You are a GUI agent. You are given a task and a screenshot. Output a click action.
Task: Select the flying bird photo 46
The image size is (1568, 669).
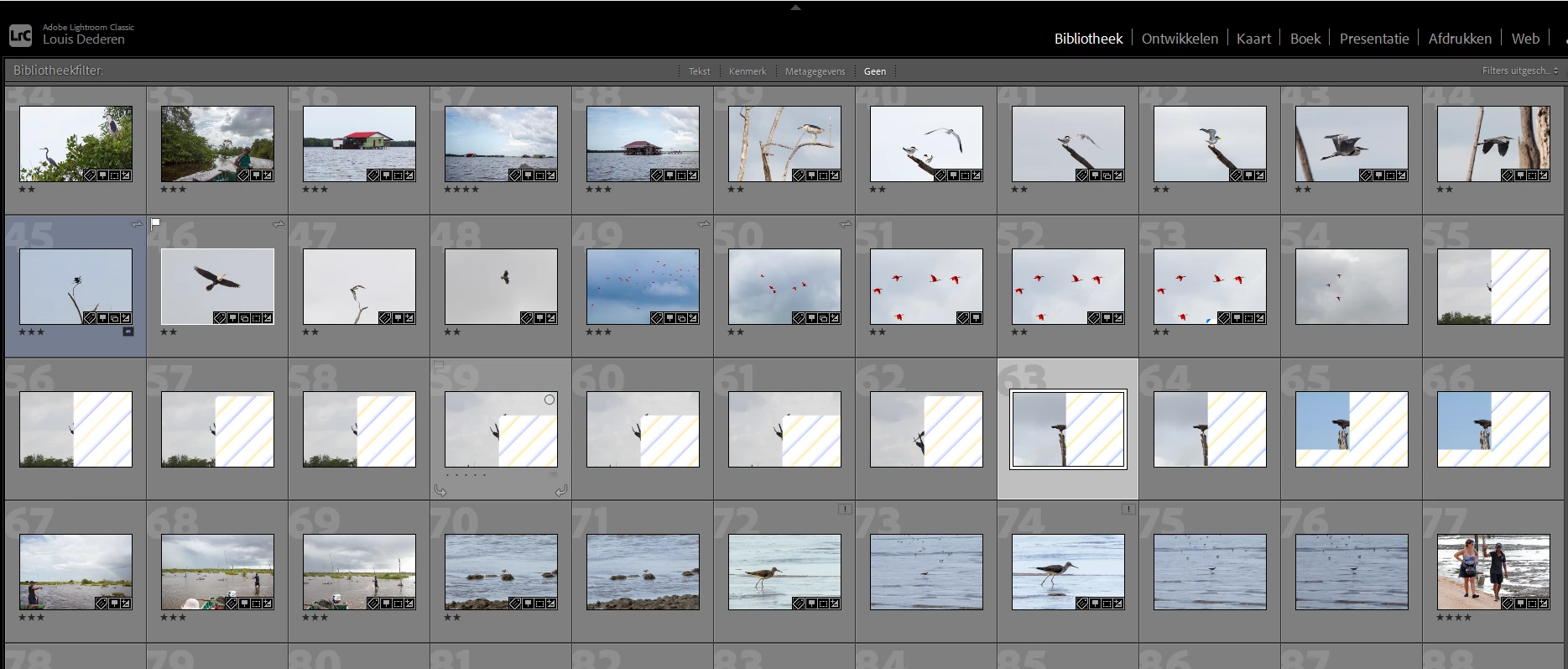pyautogui.click(x=217, y=286)
